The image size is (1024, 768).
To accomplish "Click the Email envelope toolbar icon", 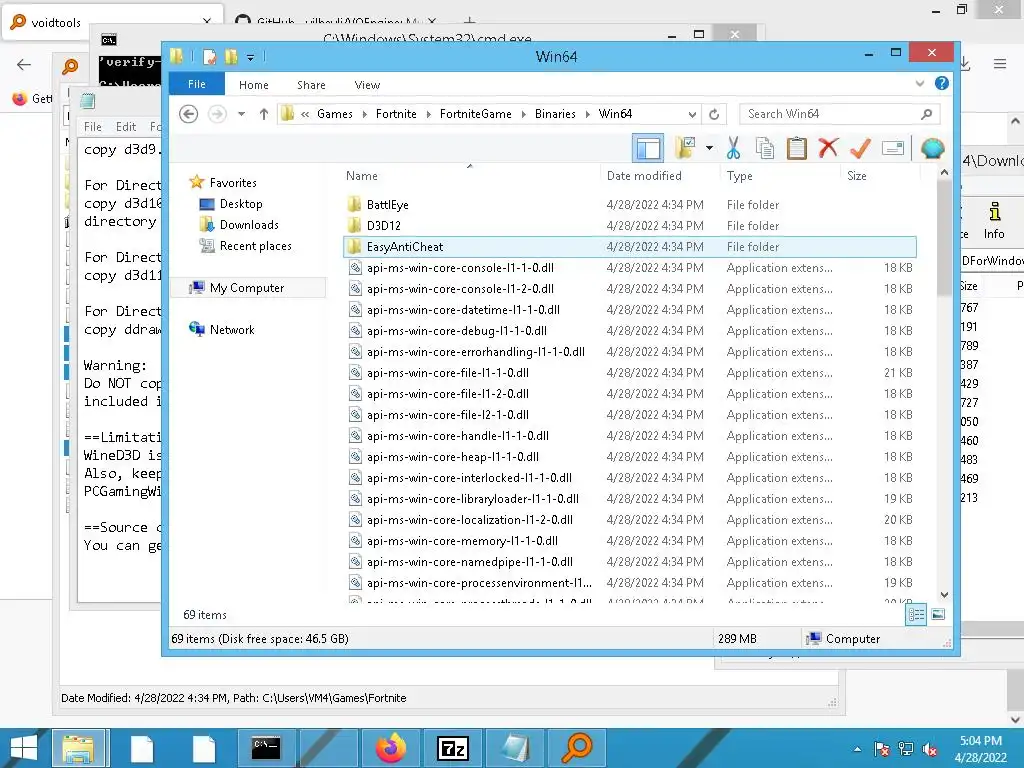I will [x=893, y=148].
